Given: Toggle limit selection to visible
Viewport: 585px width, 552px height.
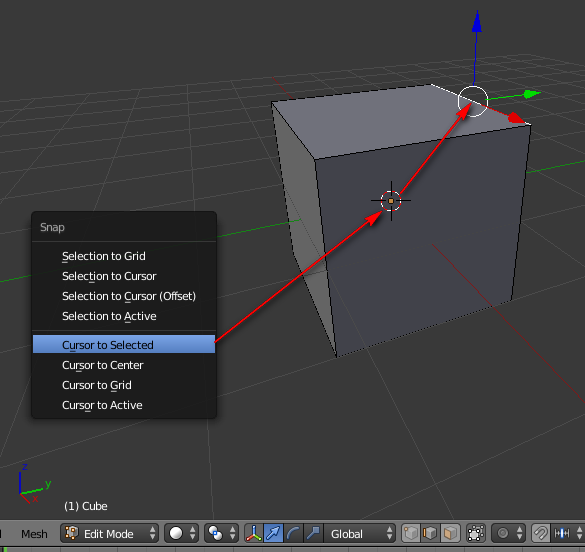Looking at the screenshot, I should (476, 533).
